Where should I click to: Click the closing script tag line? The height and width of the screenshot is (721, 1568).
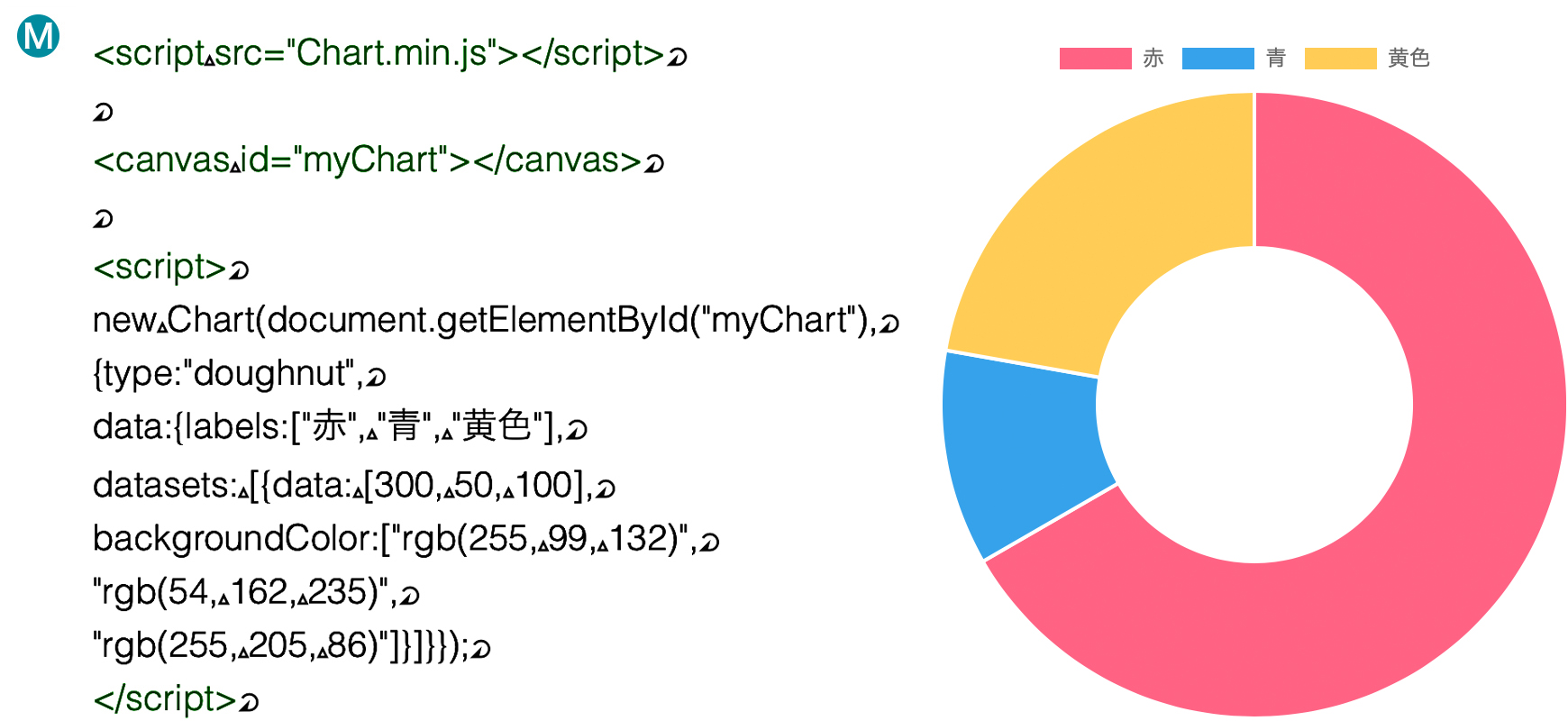click(x=177, y=698)
